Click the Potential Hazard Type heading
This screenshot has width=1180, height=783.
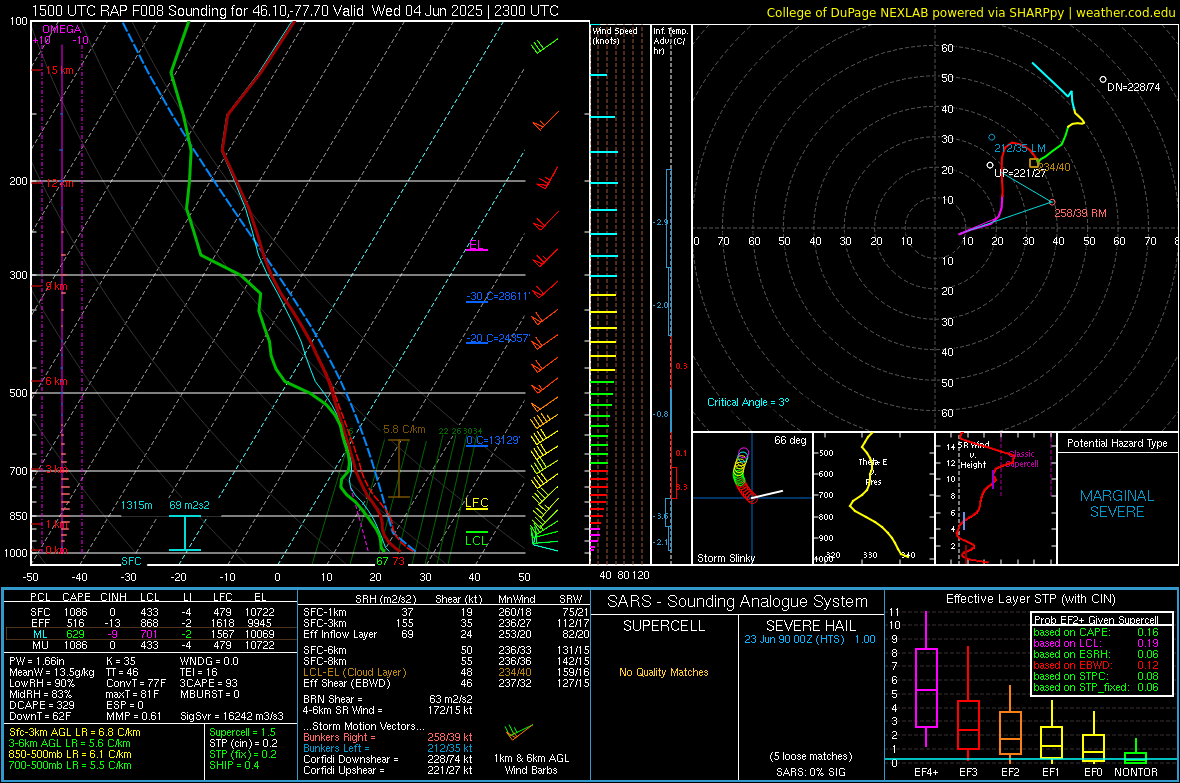point(1117,443)
